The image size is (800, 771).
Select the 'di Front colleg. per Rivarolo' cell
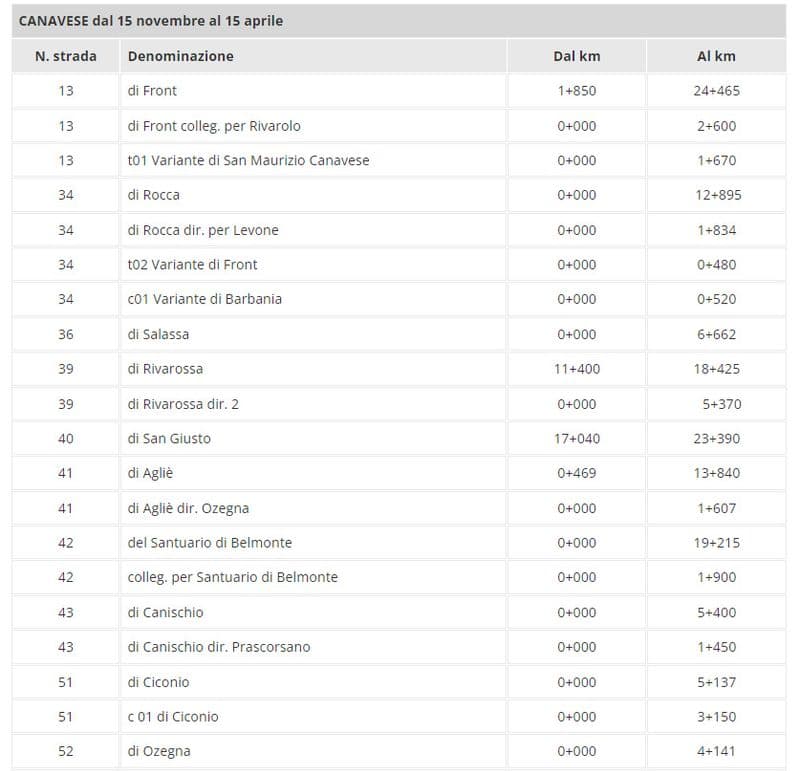pyautogui.click(x=214, y=126)
